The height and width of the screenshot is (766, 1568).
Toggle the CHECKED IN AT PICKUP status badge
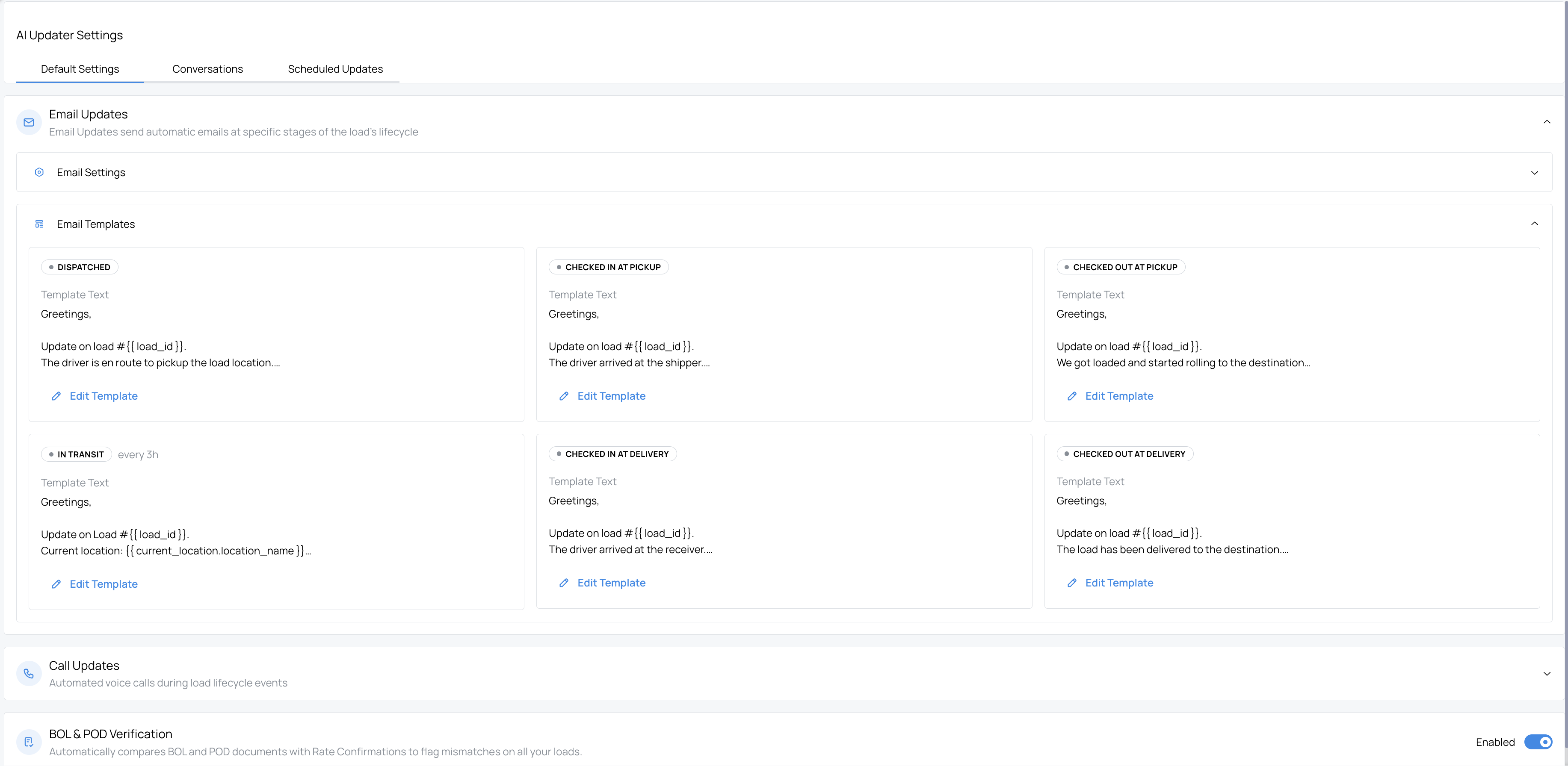[x=608, y=266]
